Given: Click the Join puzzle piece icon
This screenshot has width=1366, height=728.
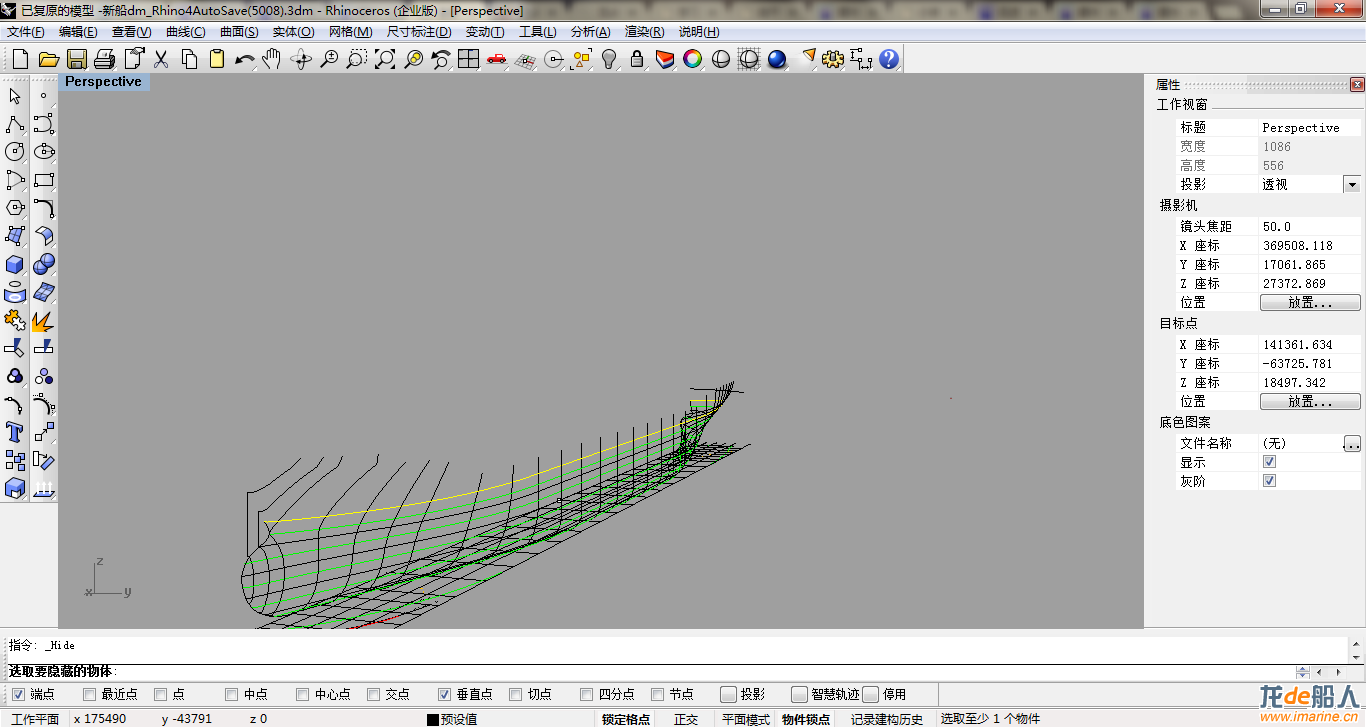Looking at the screenshot, I should 15,320.
